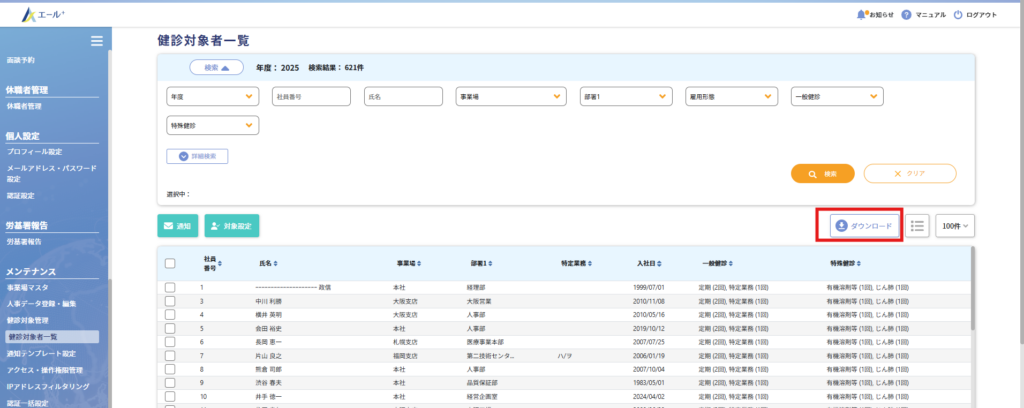Click the ログアウト power icon
The height and width of the screenshot is (408, 1024).
tap(958, 15)
